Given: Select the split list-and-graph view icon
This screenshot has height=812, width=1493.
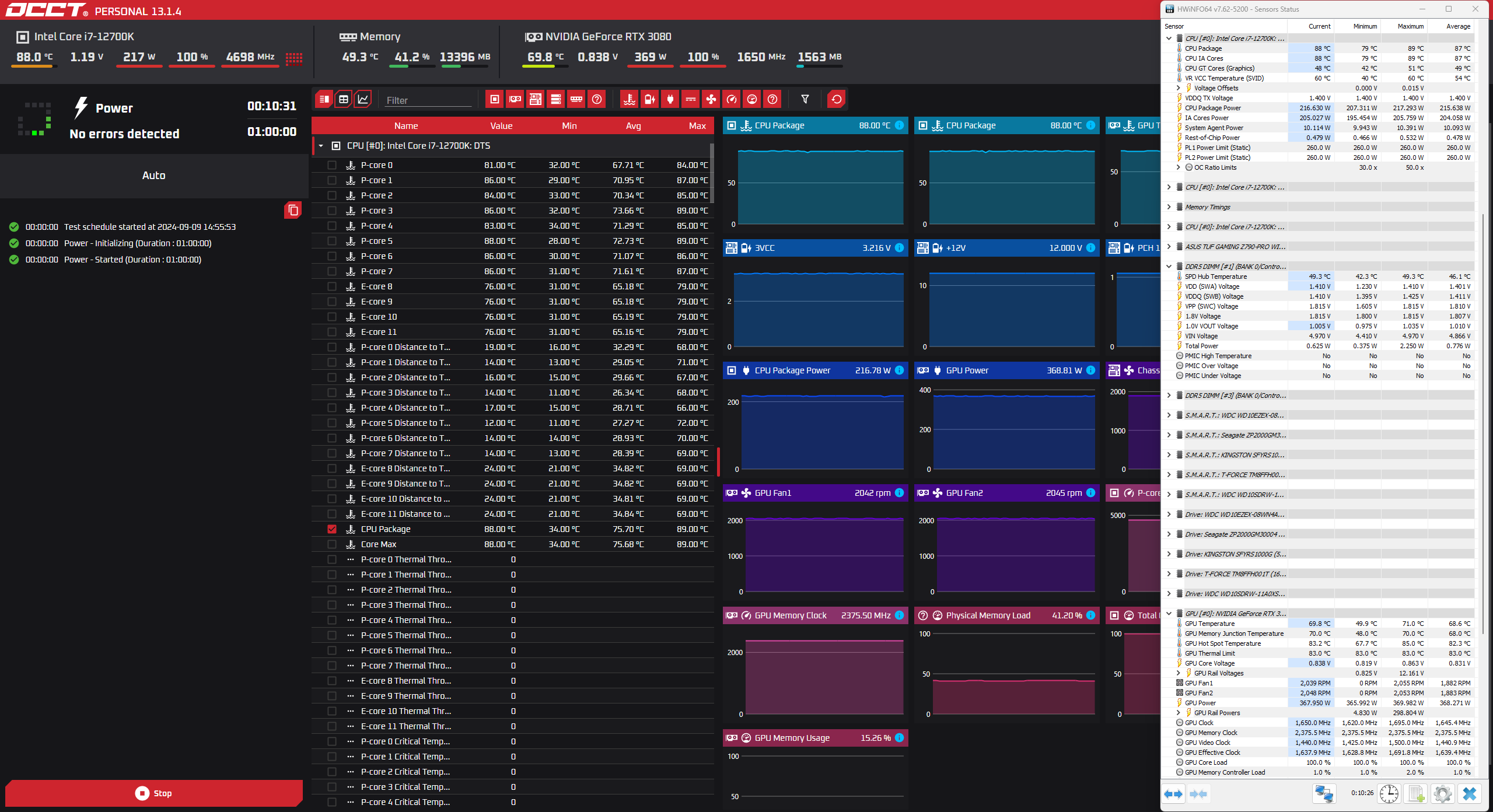Looking at the screenshot, I should click(x=324, y=99).
